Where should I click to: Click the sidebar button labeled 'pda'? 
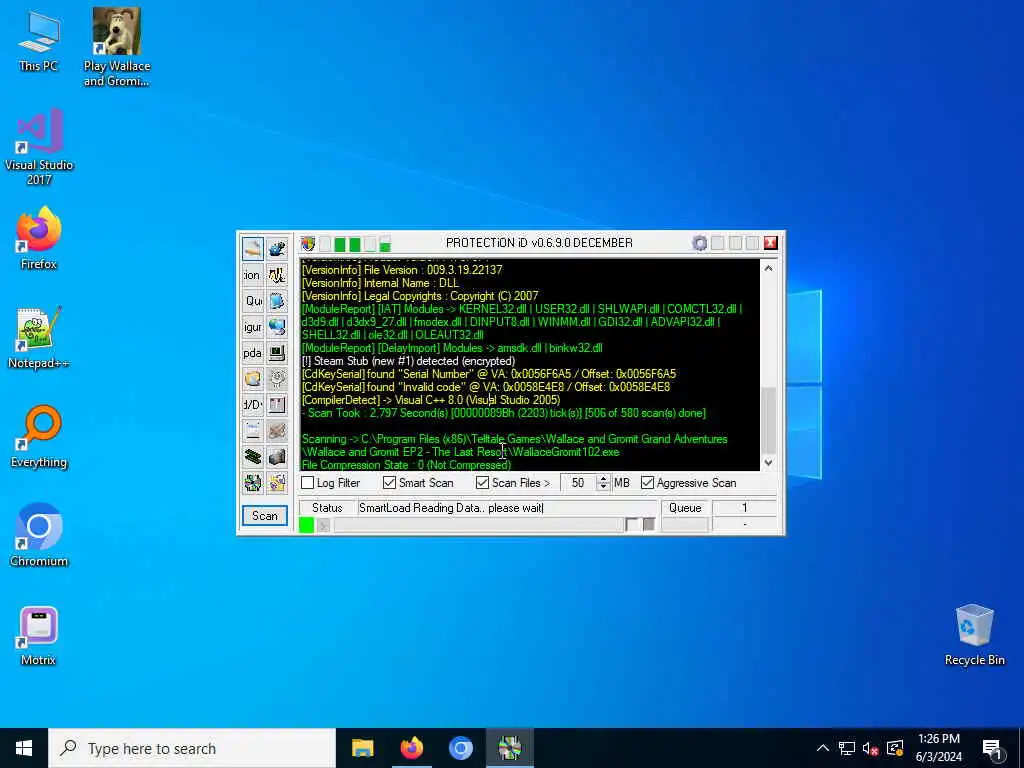(253, 353)
